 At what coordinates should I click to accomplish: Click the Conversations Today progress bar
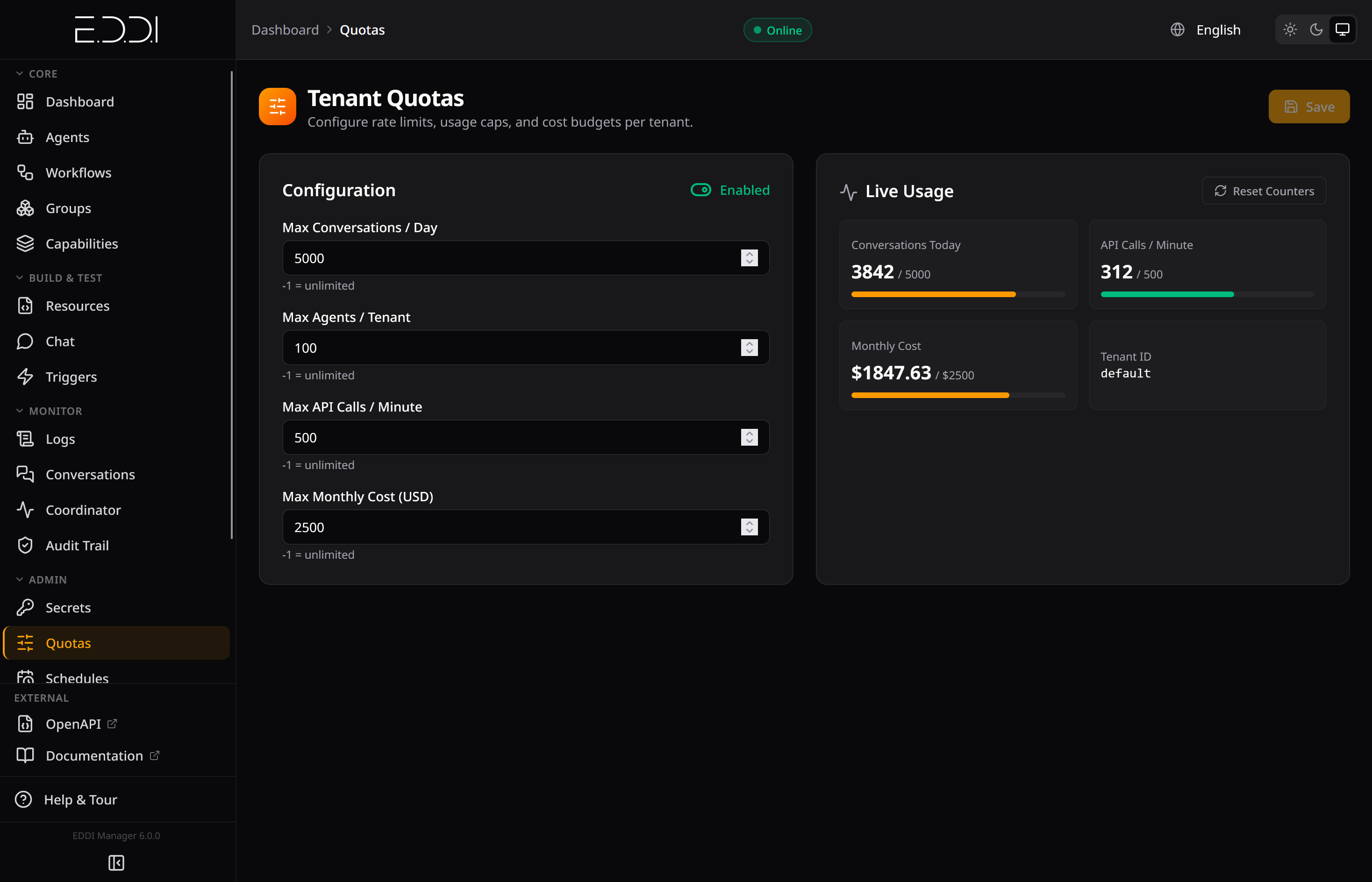tap(958, 294)
